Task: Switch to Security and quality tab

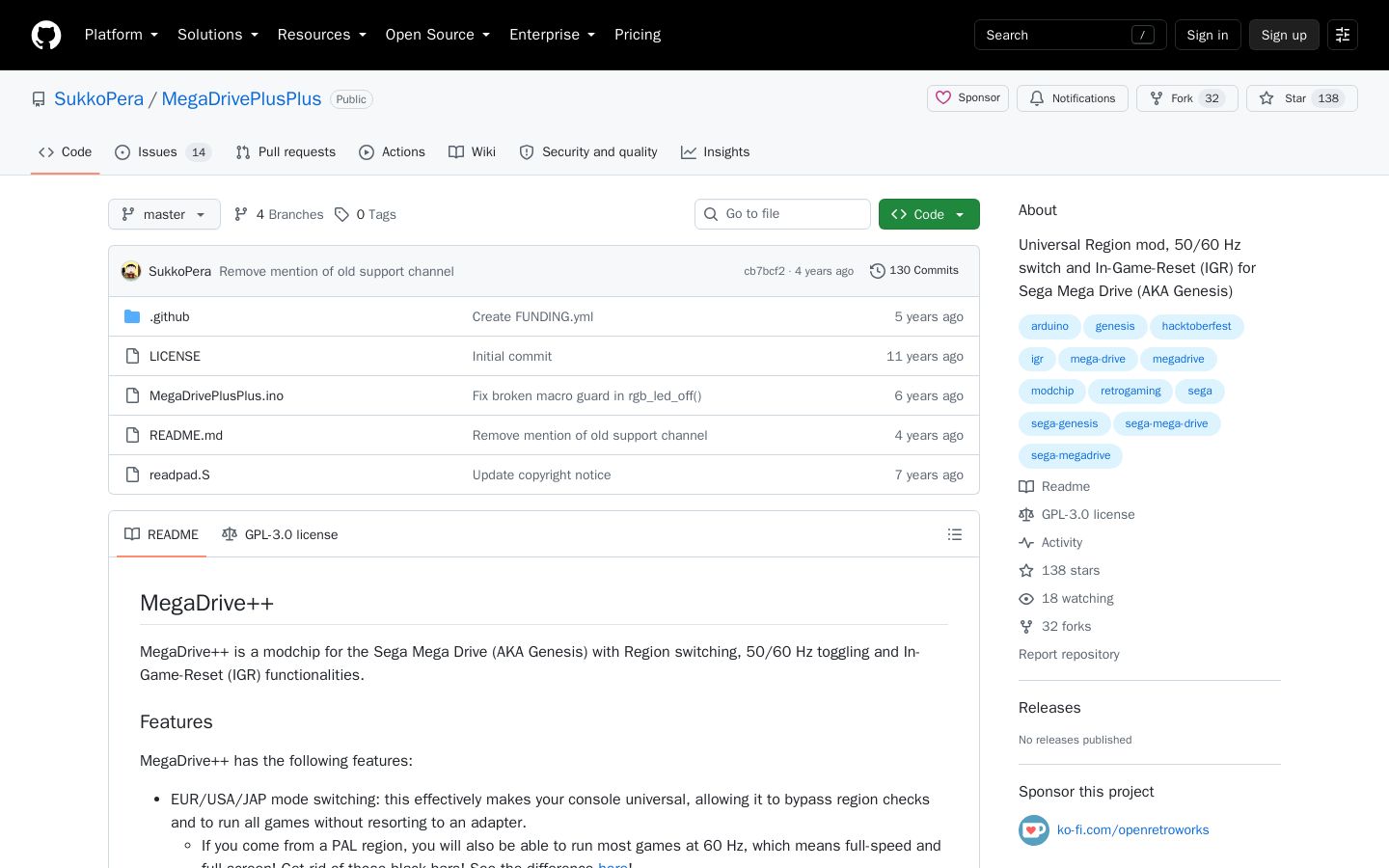Action: 588,152
